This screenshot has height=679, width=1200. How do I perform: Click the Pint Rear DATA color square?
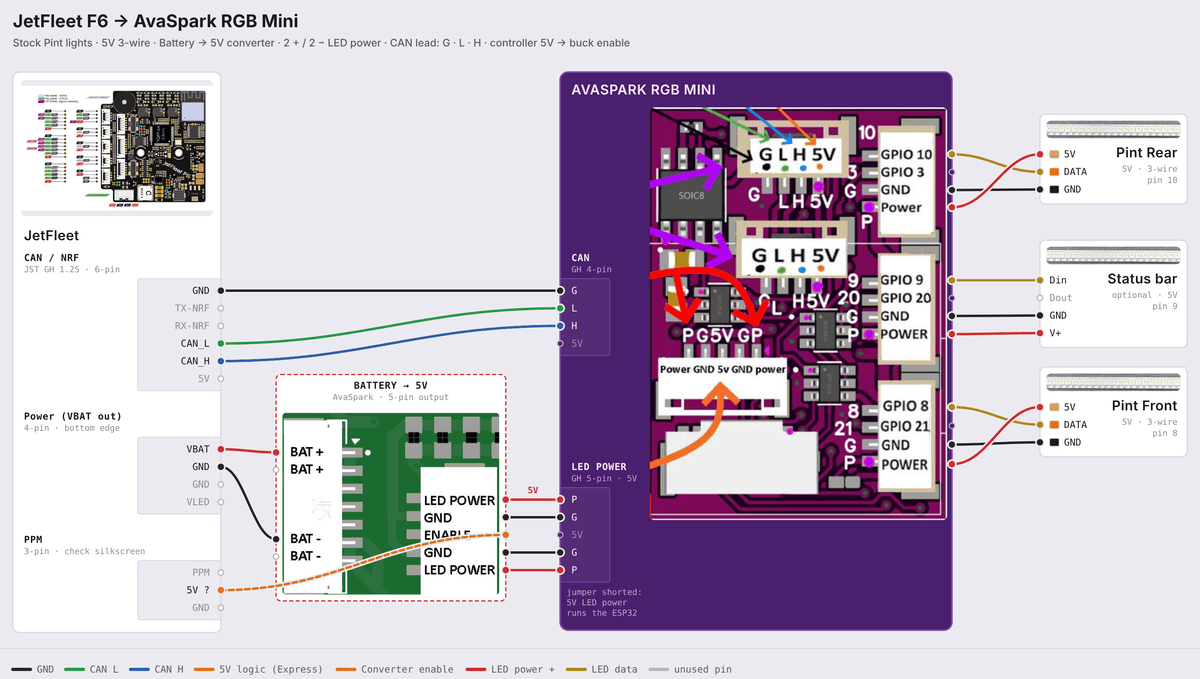[1054, 172]
